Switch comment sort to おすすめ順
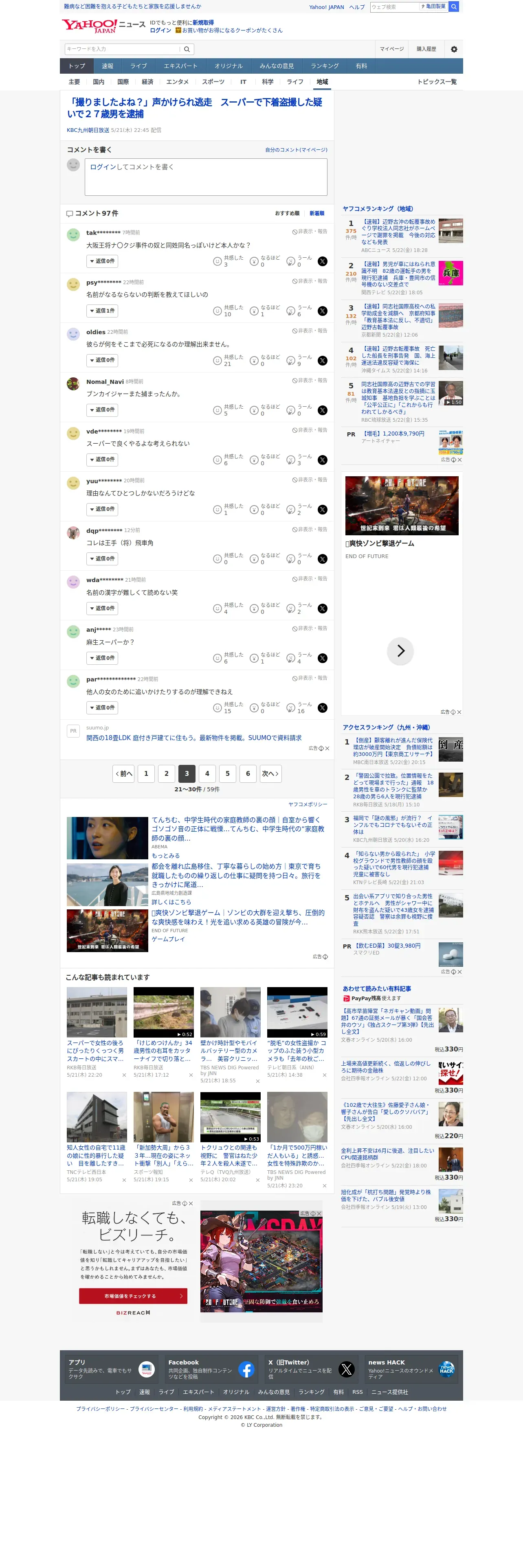This screenshot has height=1568, width=523. click(x=287, y=214)
